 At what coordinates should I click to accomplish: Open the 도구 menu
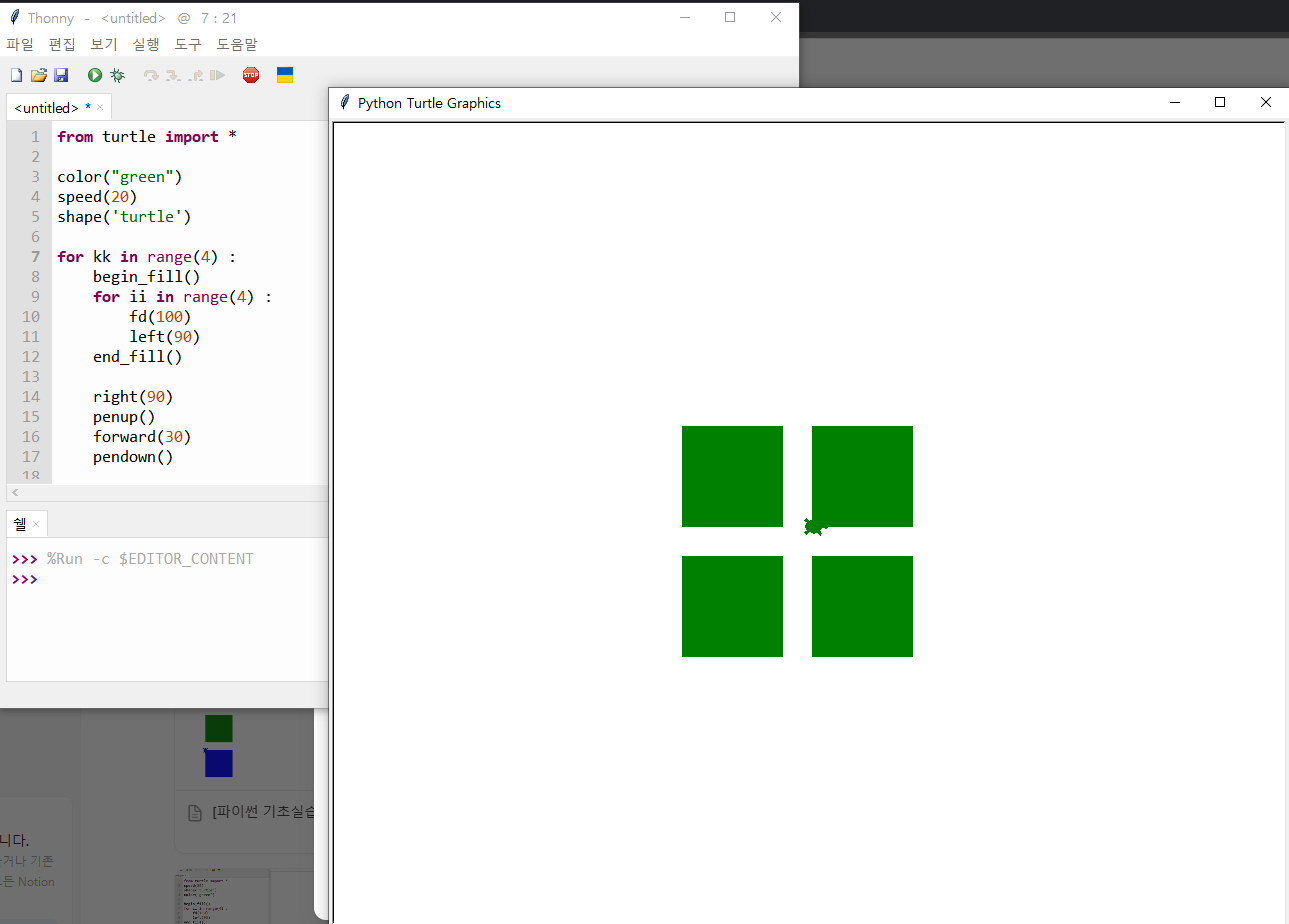(188, 44)
